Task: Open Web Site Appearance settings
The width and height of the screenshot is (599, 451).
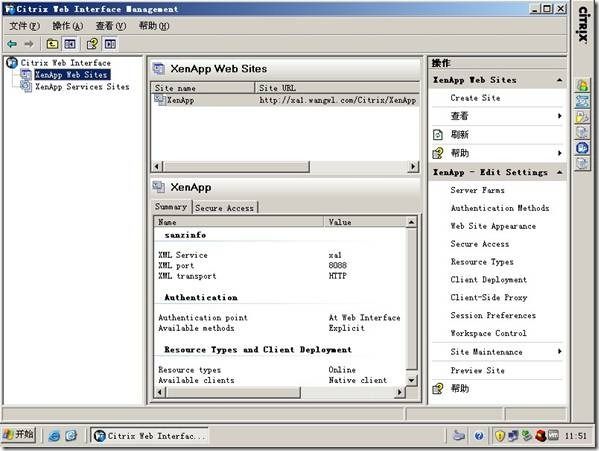Action: click(493, 226)
